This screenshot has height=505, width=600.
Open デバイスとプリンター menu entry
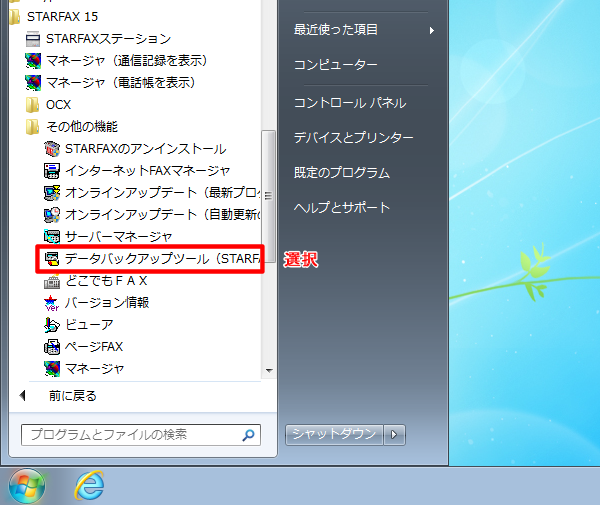click(x=353, y=137)
